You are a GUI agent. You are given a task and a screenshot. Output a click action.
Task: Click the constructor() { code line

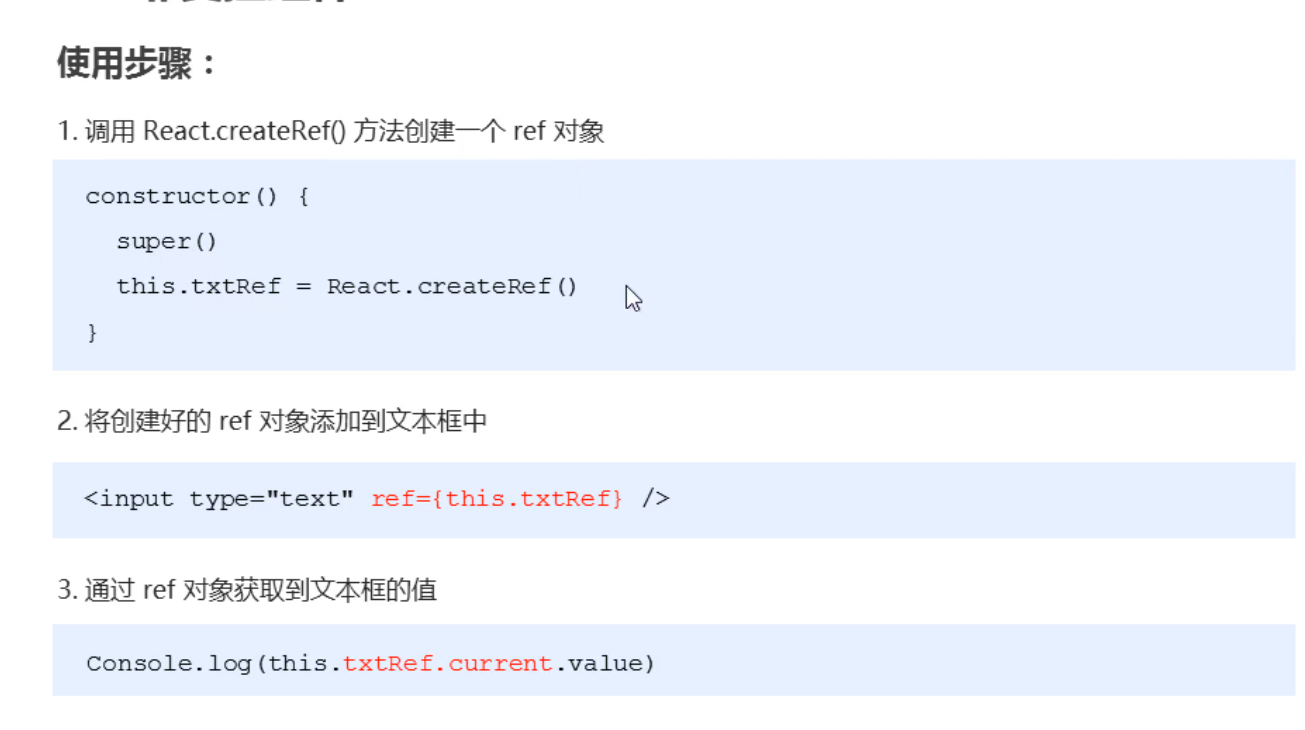[197, 196]
